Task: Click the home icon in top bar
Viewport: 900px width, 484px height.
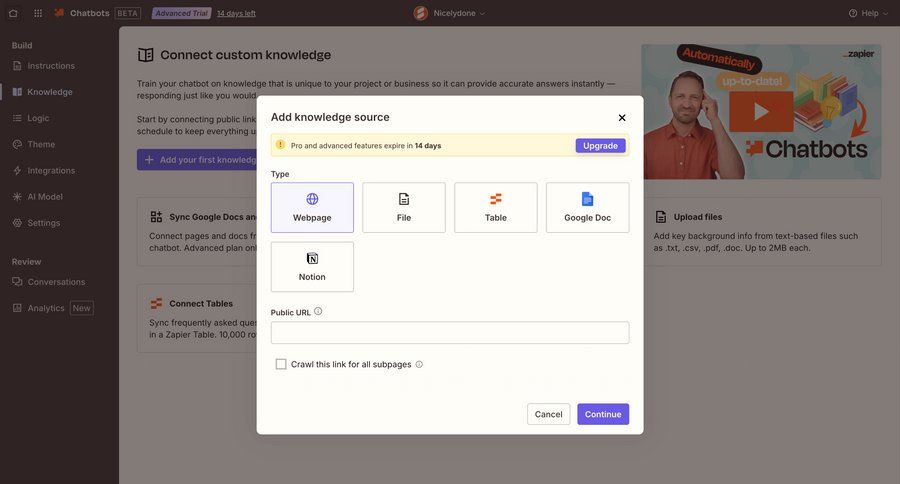Action: 13,13
